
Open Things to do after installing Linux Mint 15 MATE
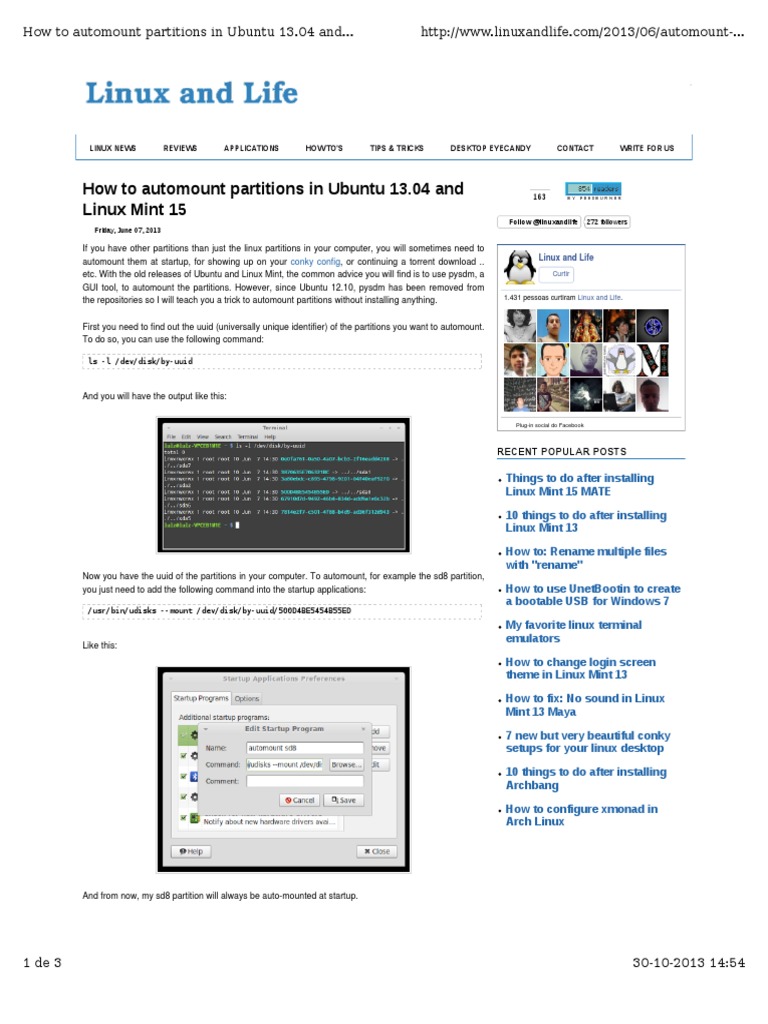580,485
